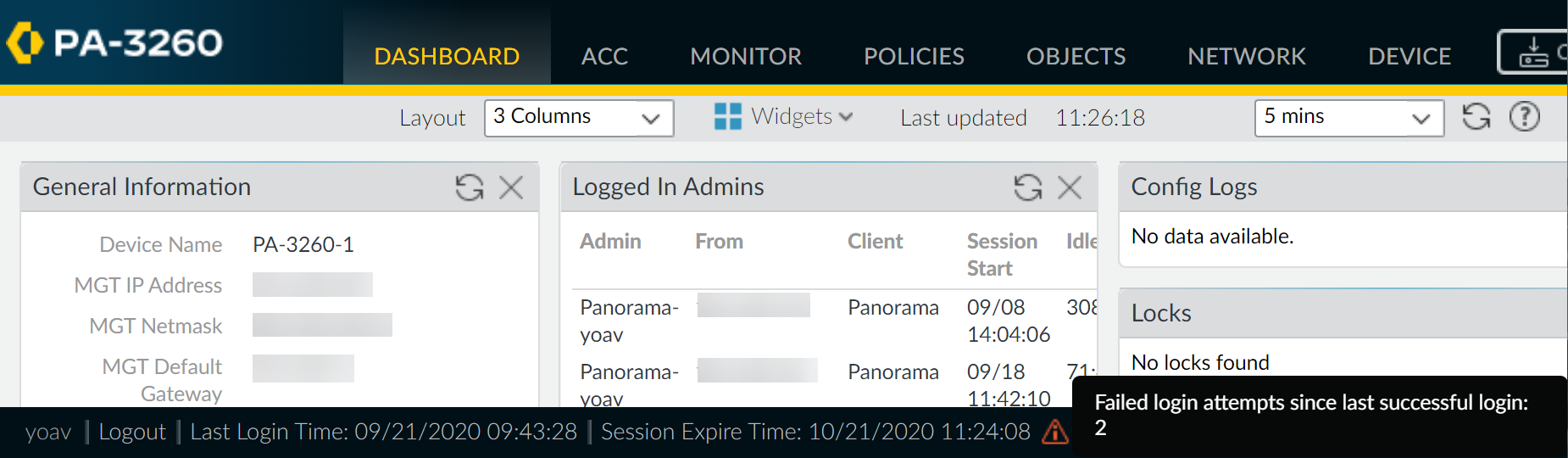Go to the POLICIES tab
The height and width of the screenshot is (458, 1568).
point(914,56)
